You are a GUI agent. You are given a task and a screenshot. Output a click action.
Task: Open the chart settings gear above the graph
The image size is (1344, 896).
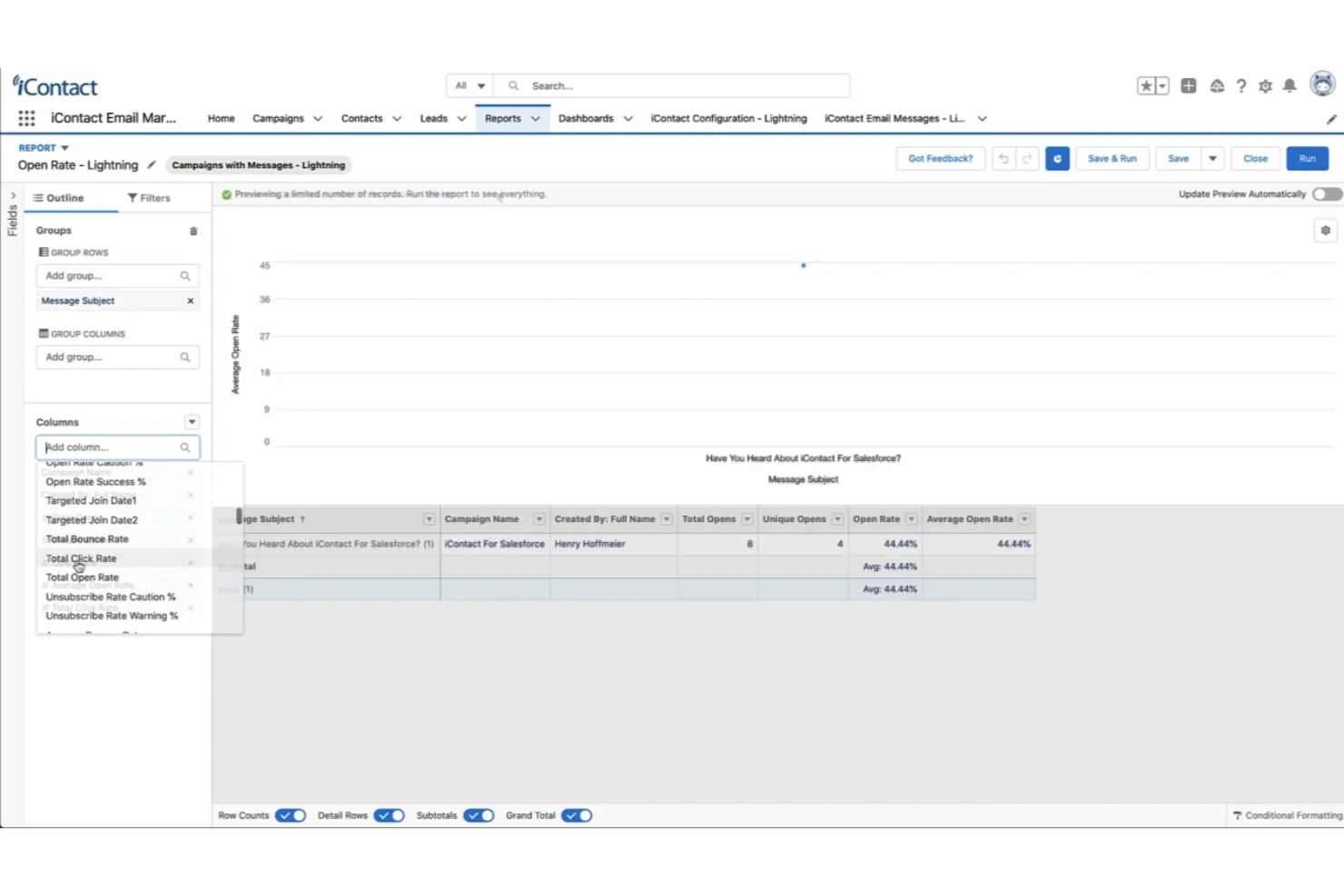pyautogui.click(x=1325, y=230)
